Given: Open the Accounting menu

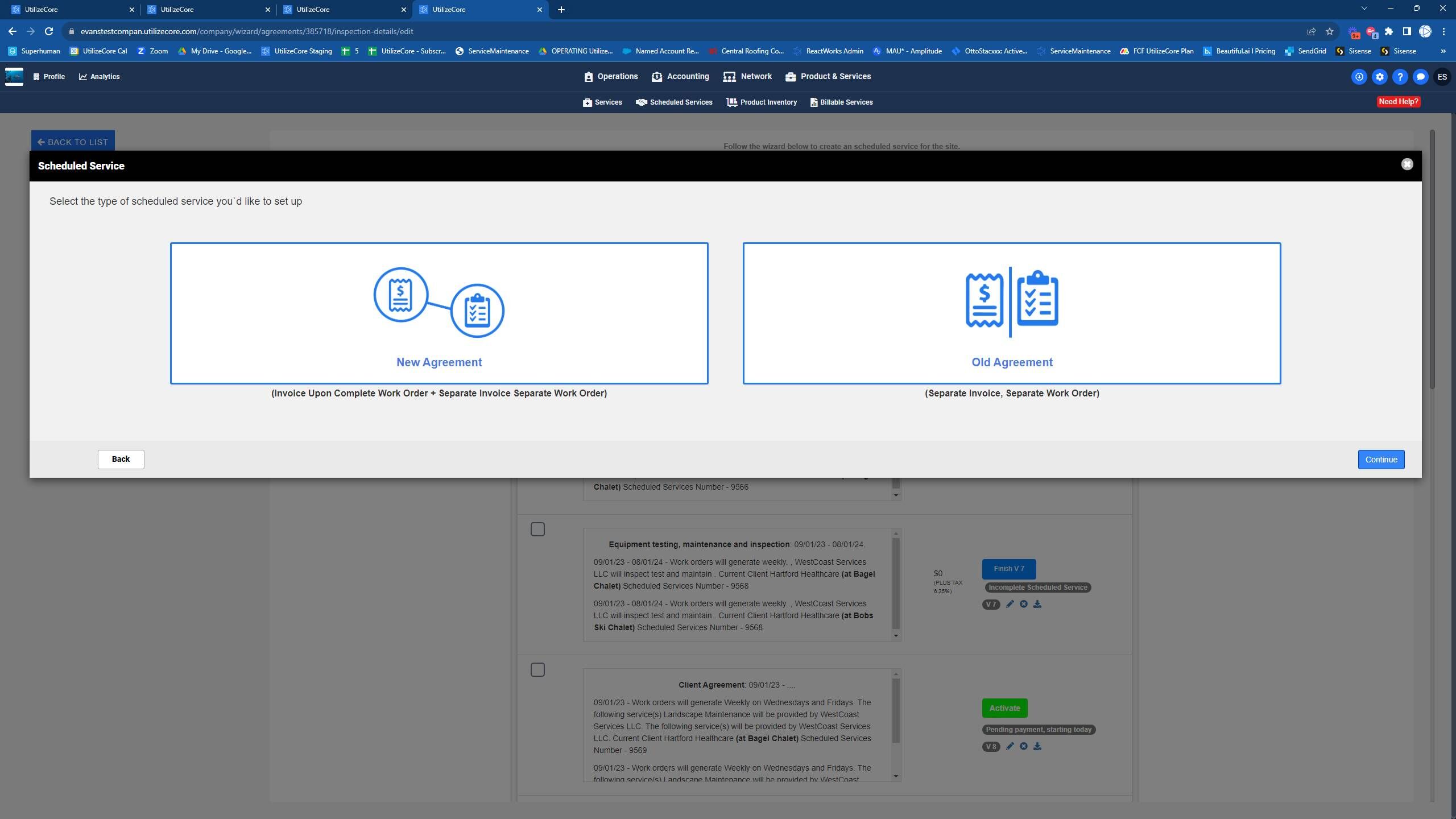Looking at the screenshot, I should pyautogui.click(x=680, y=76).
